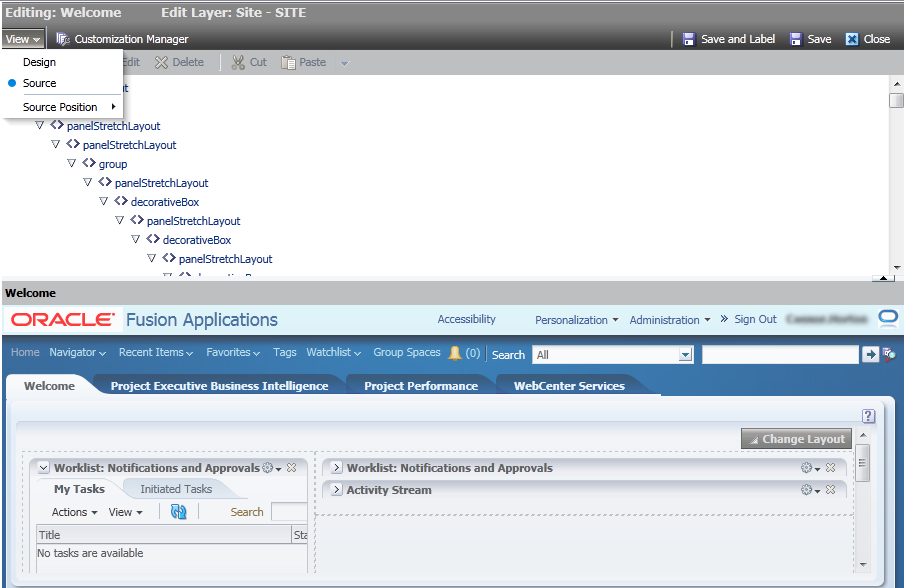Open the Customization Manager

[x=122, y=39]
